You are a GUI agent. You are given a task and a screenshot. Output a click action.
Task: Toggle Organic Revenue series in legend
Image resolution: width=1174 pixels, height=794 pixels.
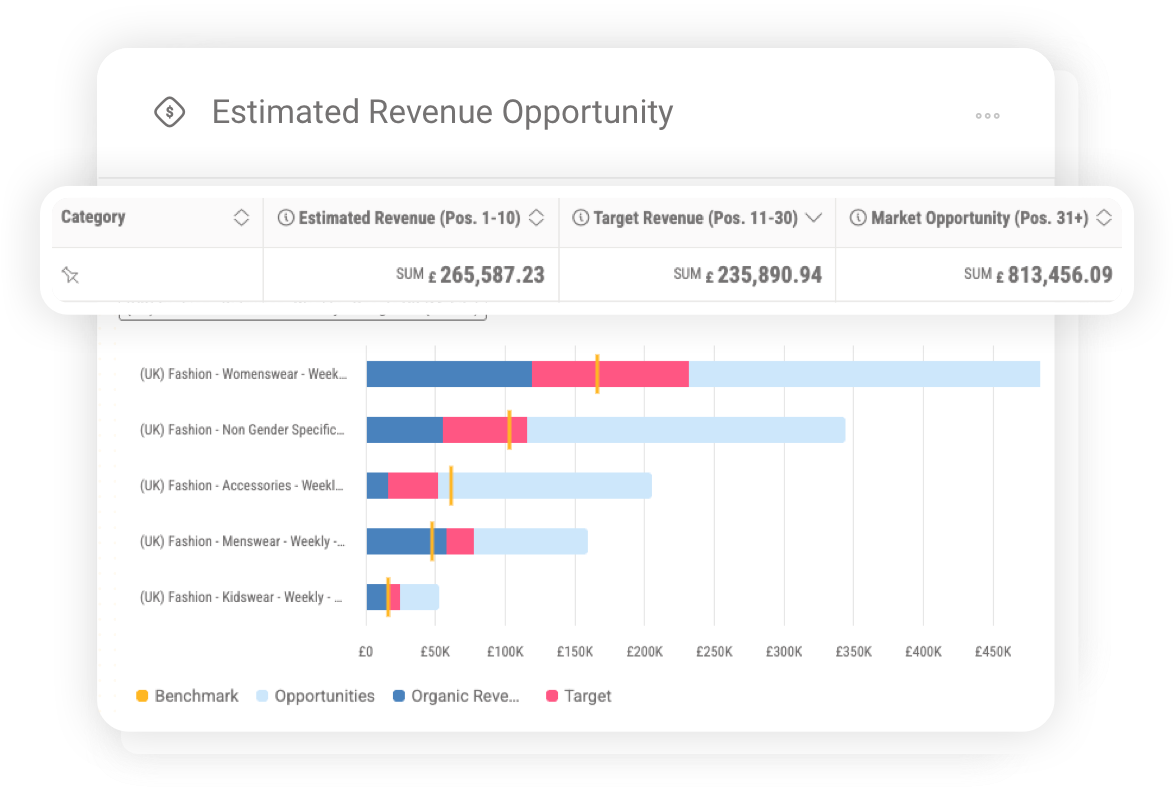click(456, 696)
